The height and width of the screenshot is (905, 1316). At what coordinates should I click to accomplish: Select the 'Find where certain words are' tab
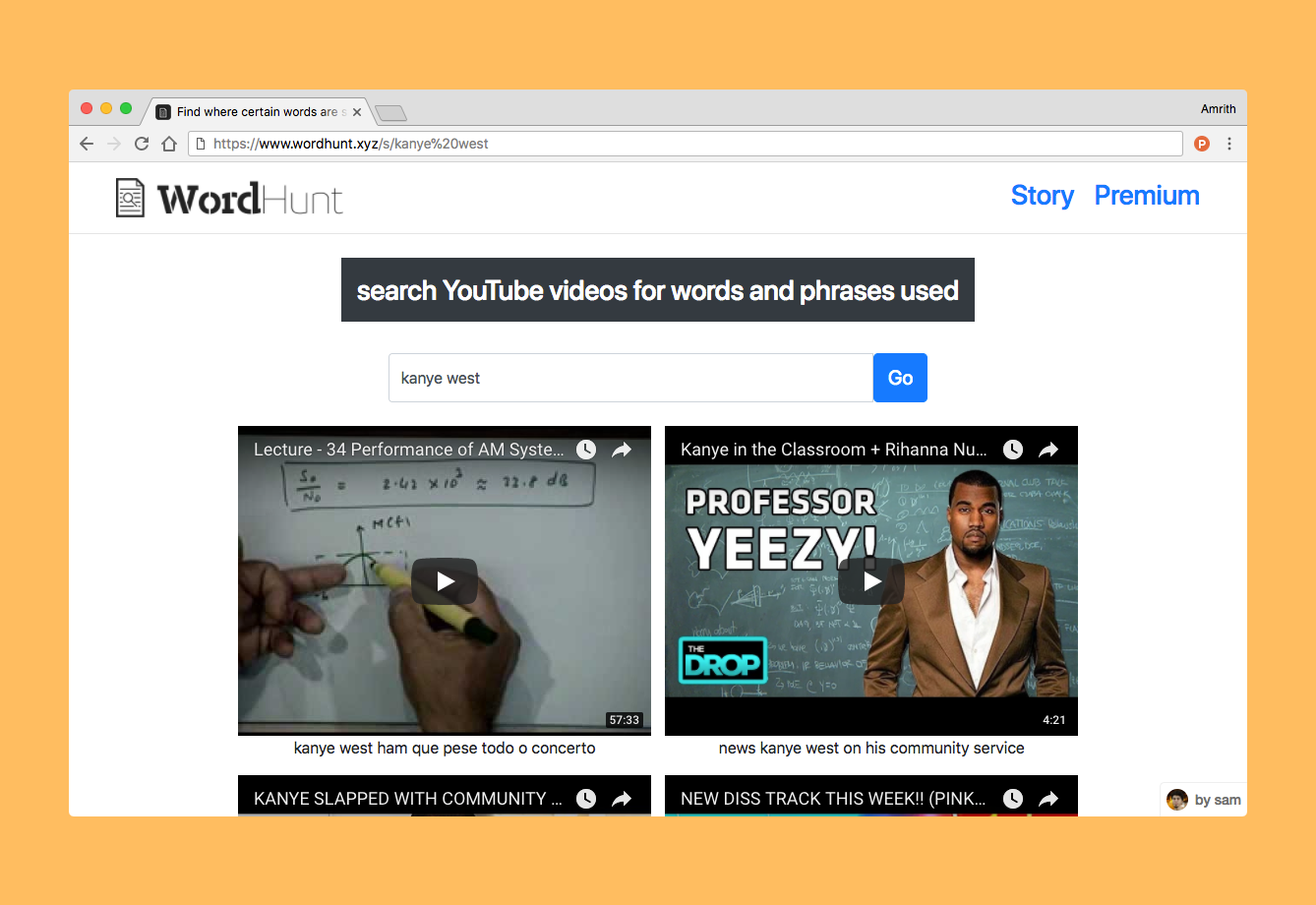[x=258, y=112]
